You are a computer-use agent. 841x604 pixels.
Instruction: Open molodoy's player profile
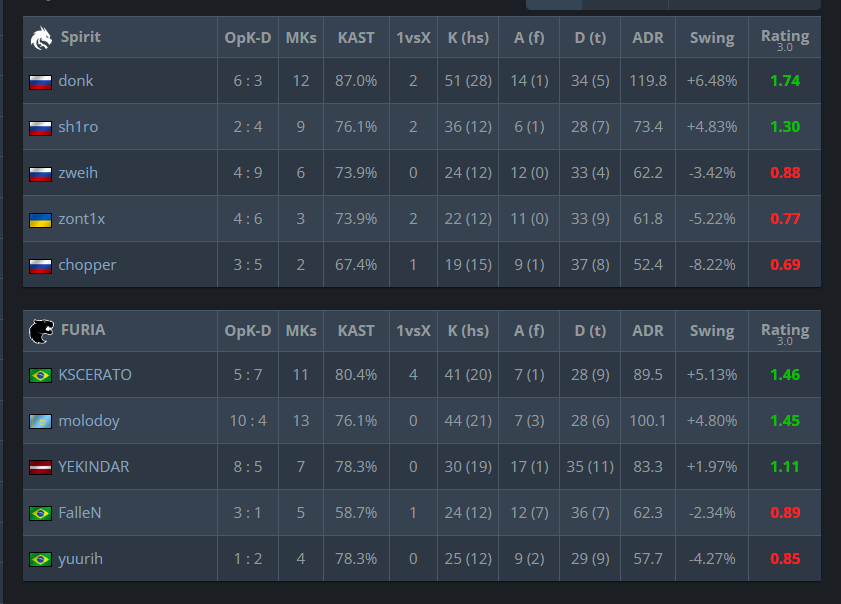89,421
